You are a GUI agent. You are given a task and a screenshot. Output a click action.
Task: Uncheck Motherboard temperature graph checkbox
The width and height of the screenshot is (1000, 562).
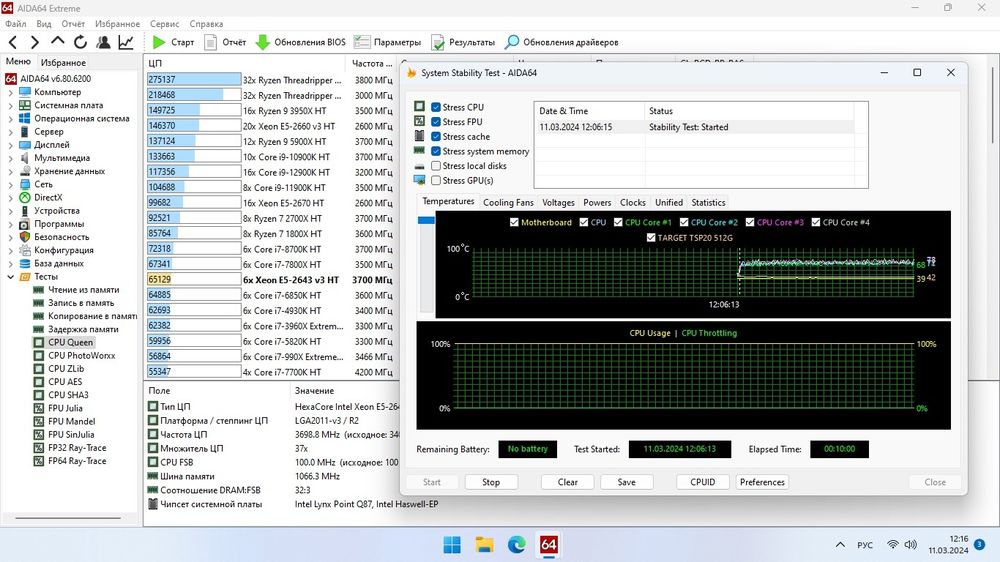(514, 222)
